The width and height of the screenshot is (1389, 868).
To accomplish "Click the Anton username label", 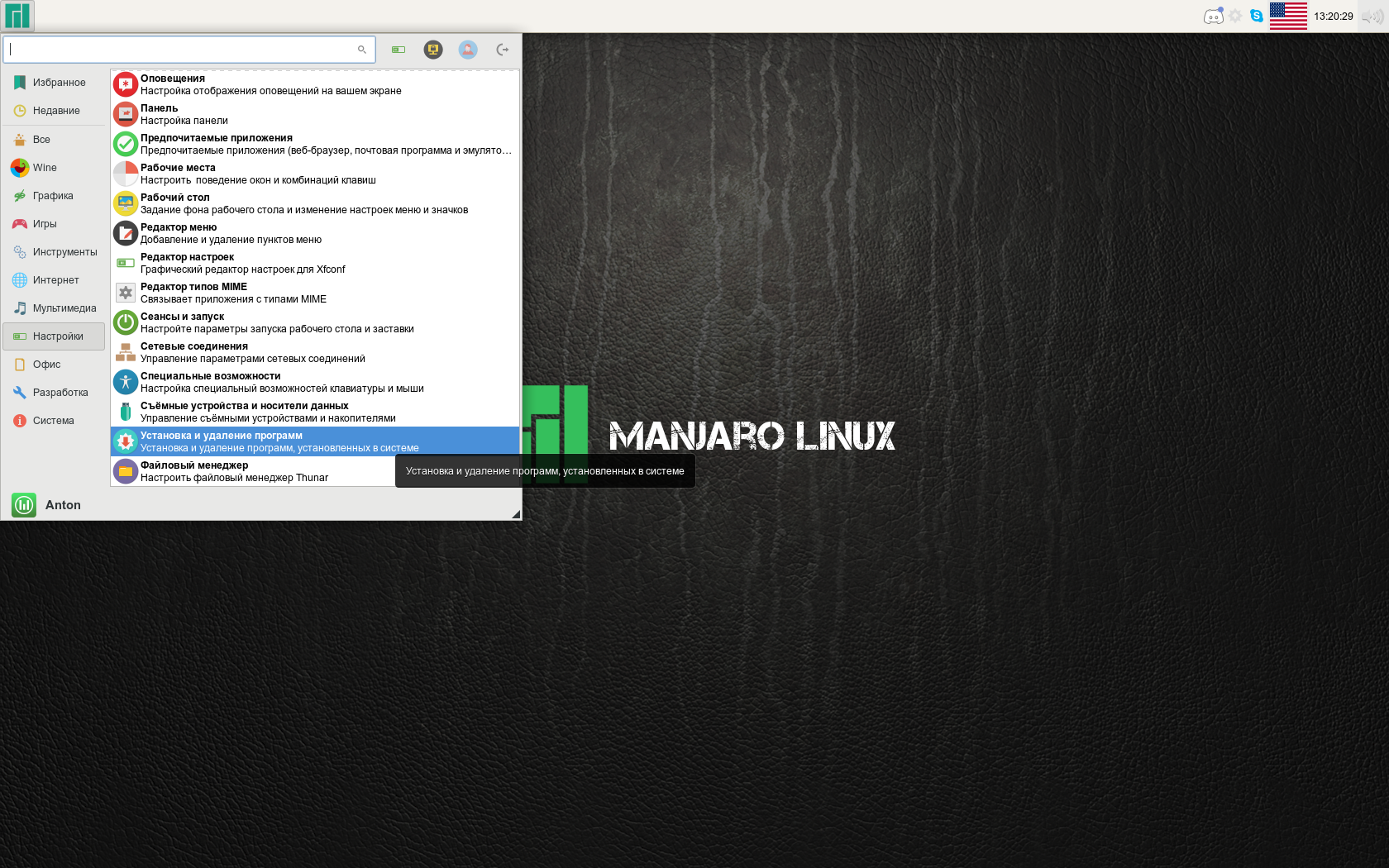I will 63,505.
